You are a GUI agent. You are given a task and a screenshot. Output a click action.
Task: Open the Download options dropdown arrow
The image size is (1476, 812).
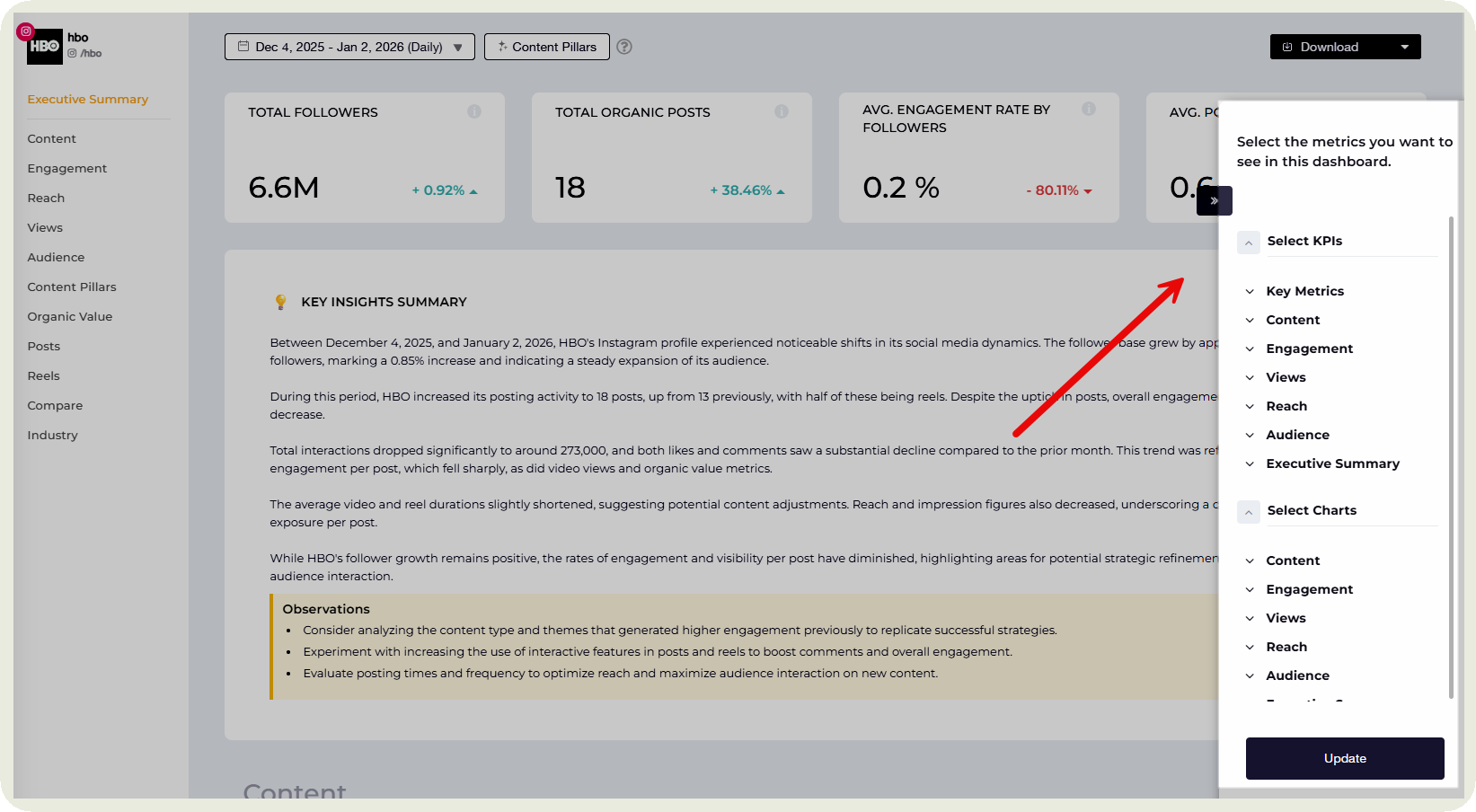[1405, 46]
